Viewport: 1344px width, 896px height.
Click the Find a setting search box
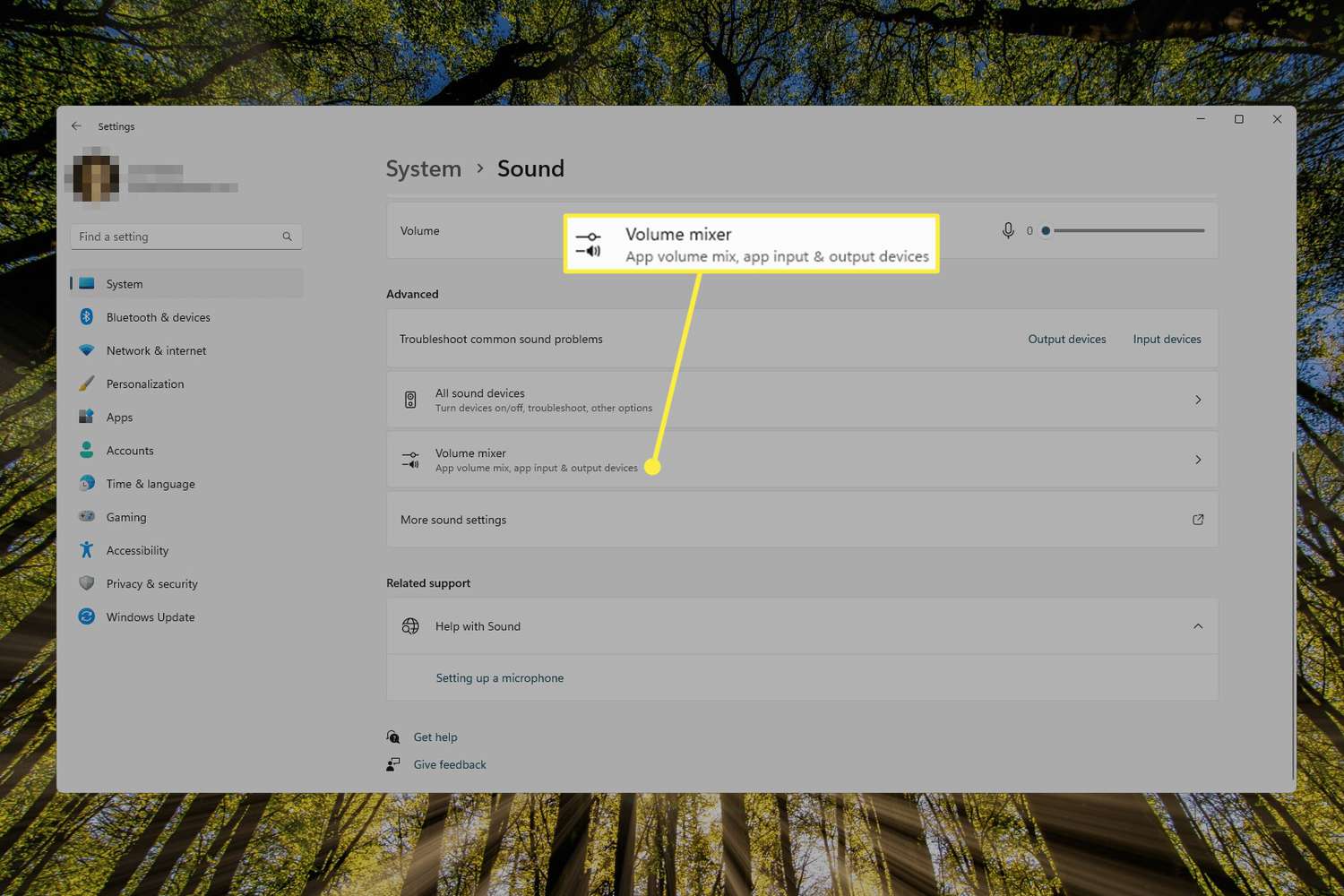tap(177, 237)
